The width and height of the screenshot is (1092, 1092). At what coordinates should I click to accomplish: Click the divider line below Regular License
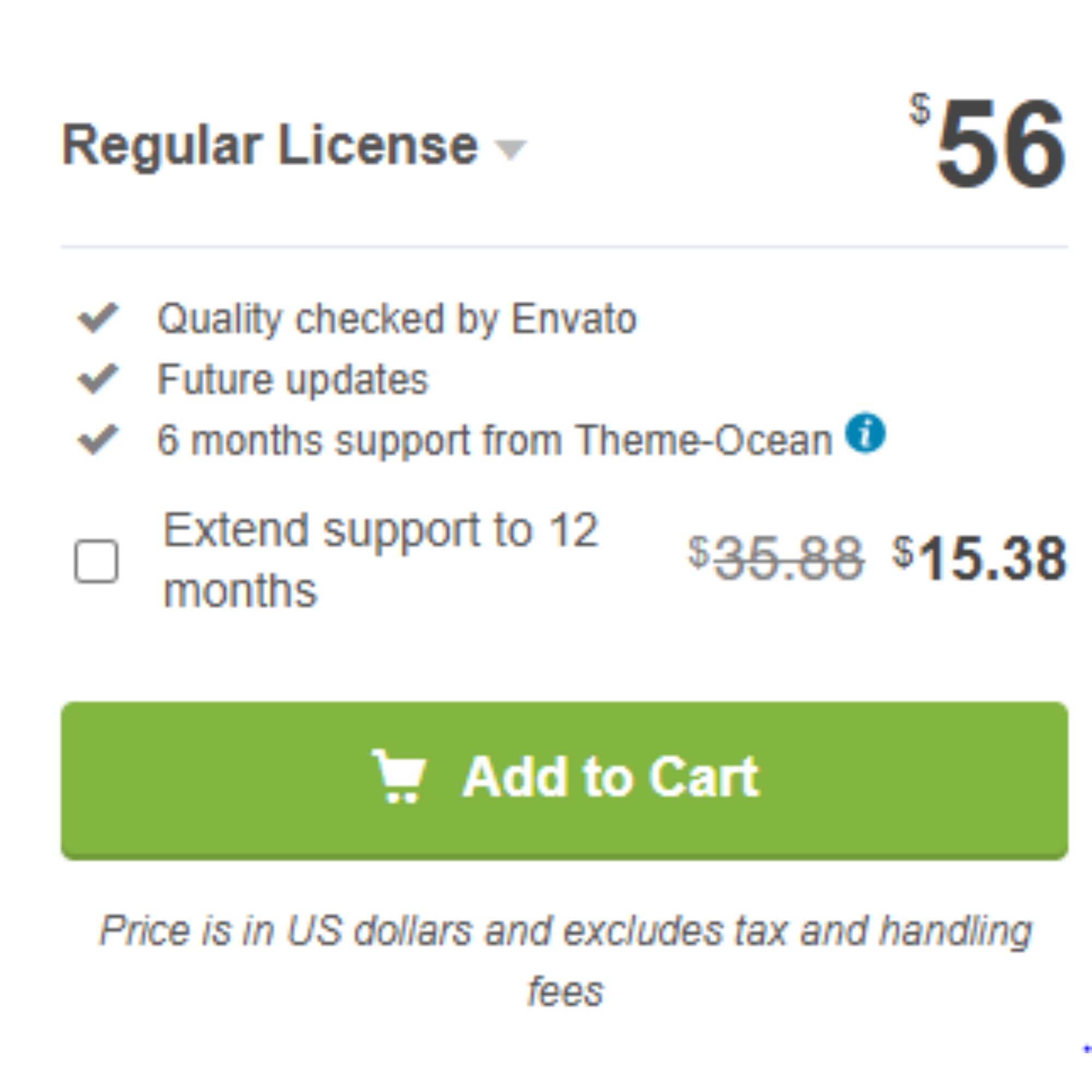564,246
